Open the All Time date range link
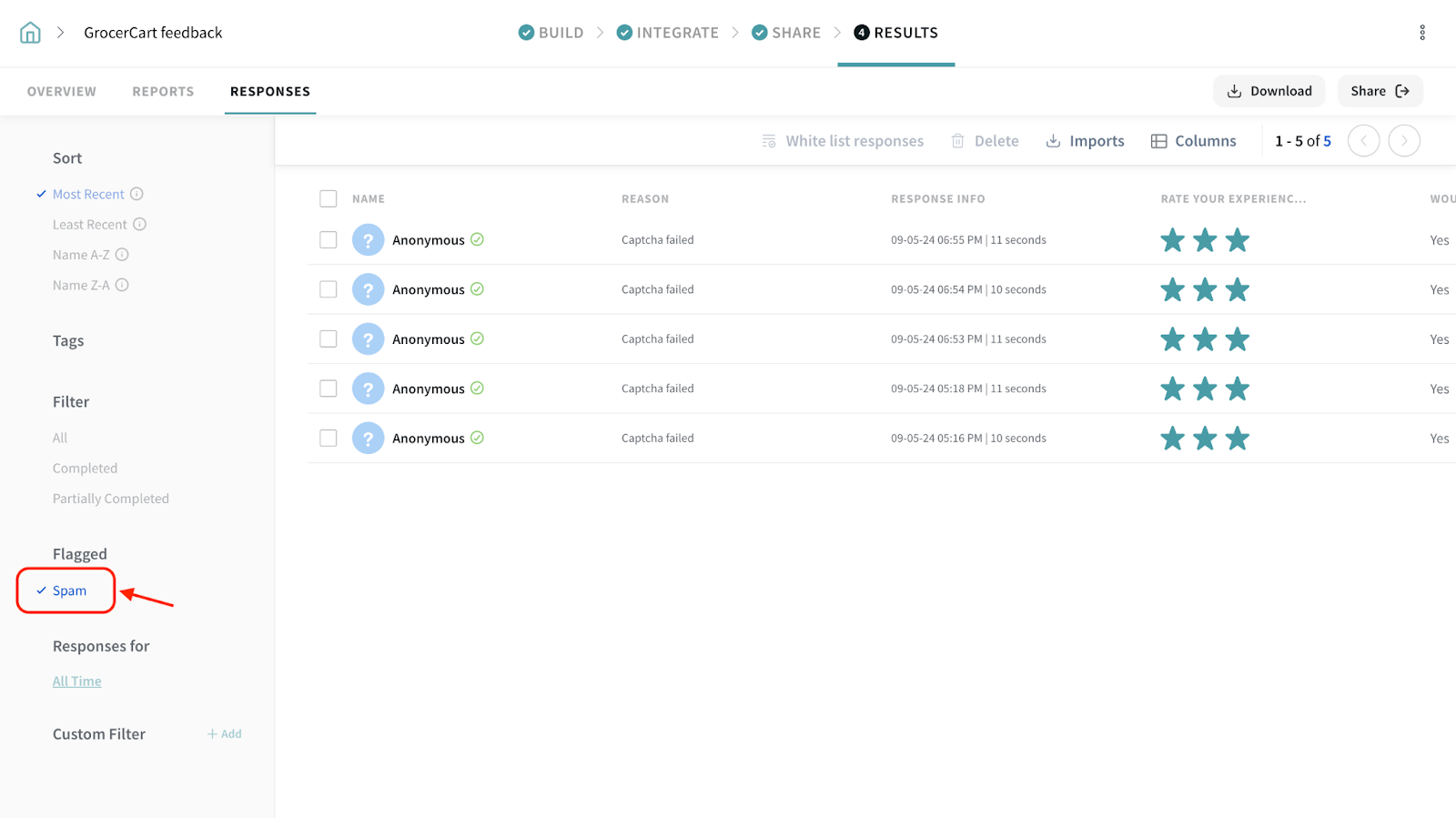Screen dimensions: 1456x818 tap(77, 682)
